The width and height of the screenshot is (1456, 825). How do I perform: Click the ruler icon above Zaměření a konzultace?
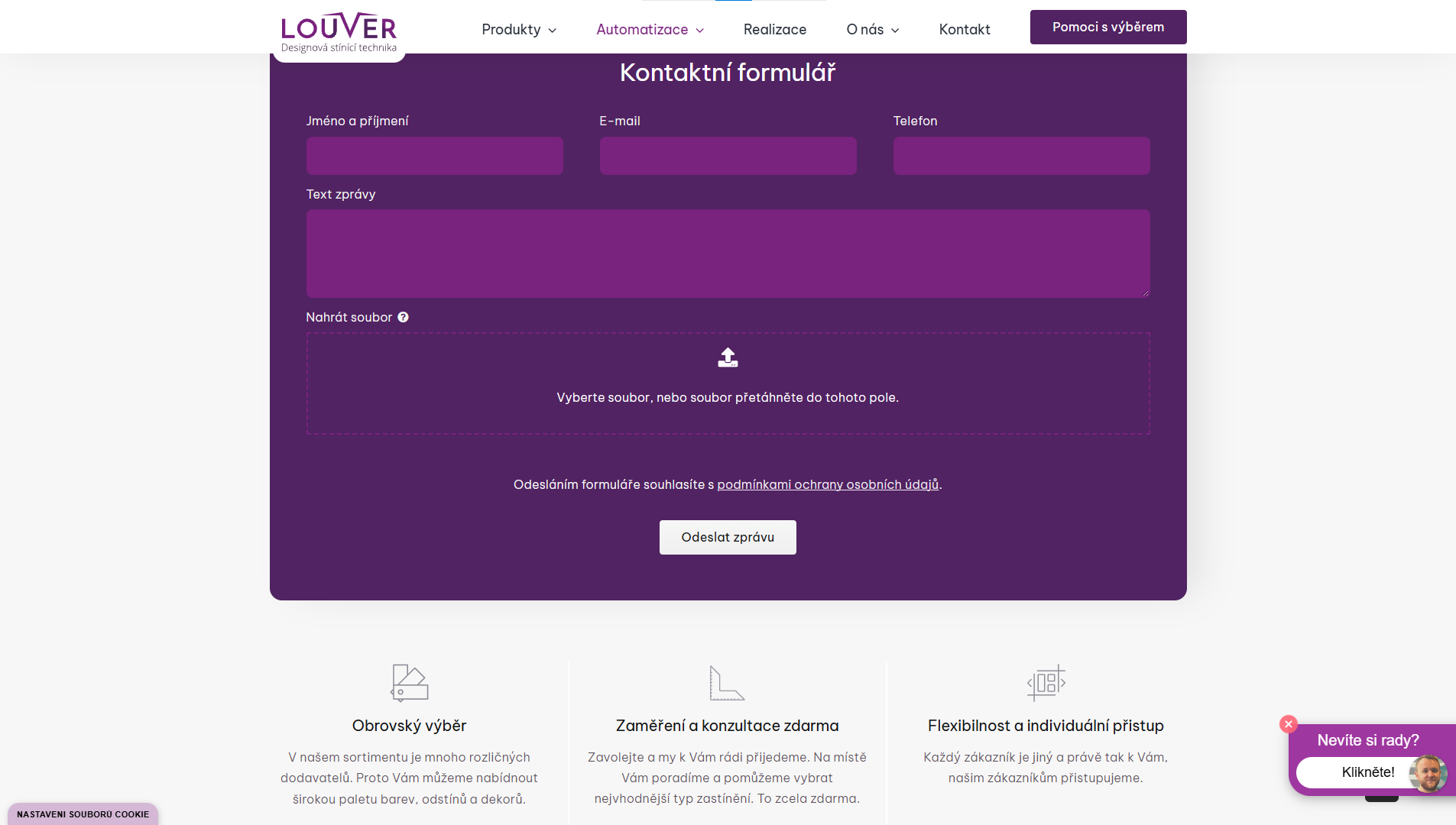(x=727, y=682)
